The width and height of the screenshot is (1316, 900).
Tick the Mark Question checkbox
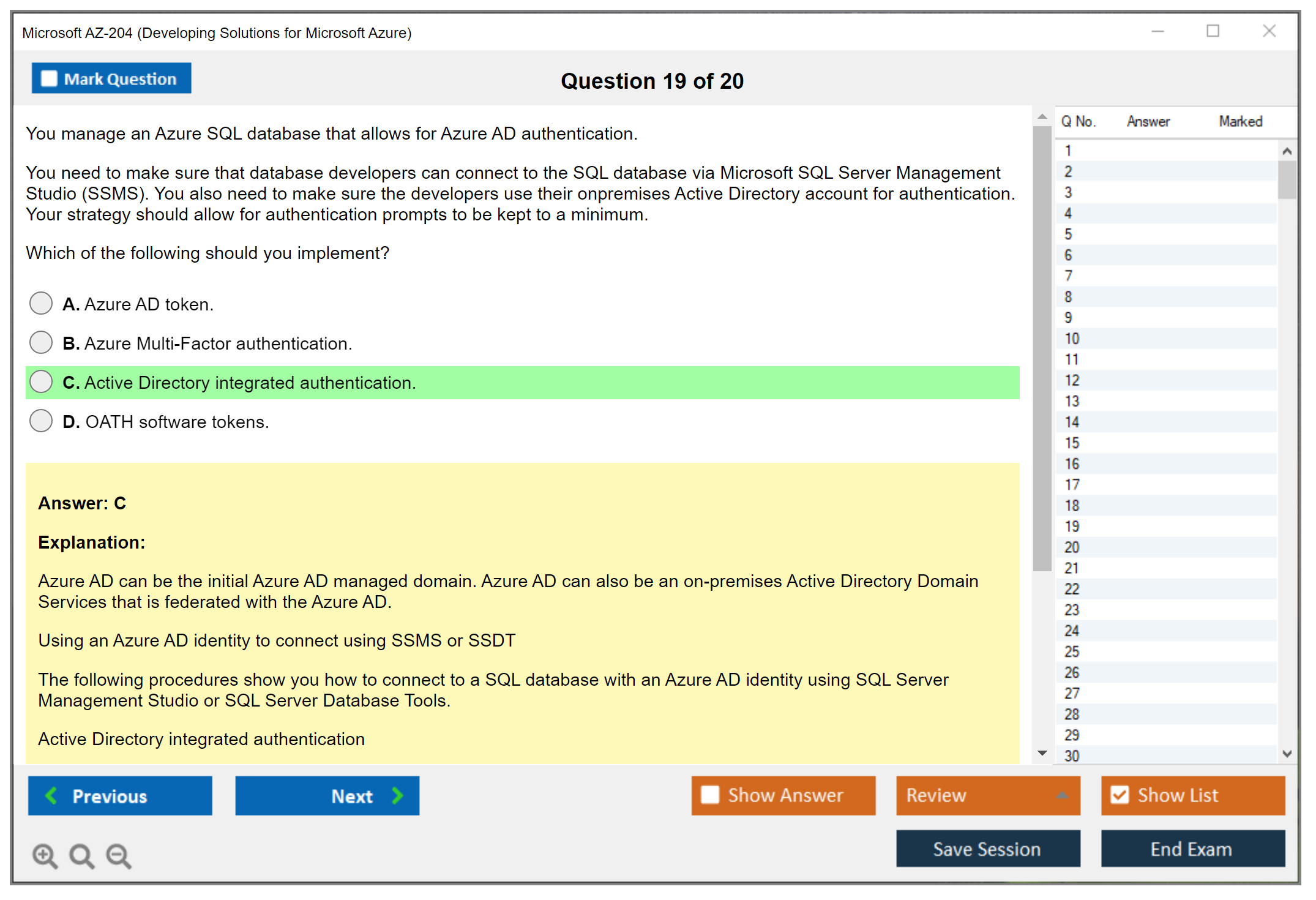point(49,79)
